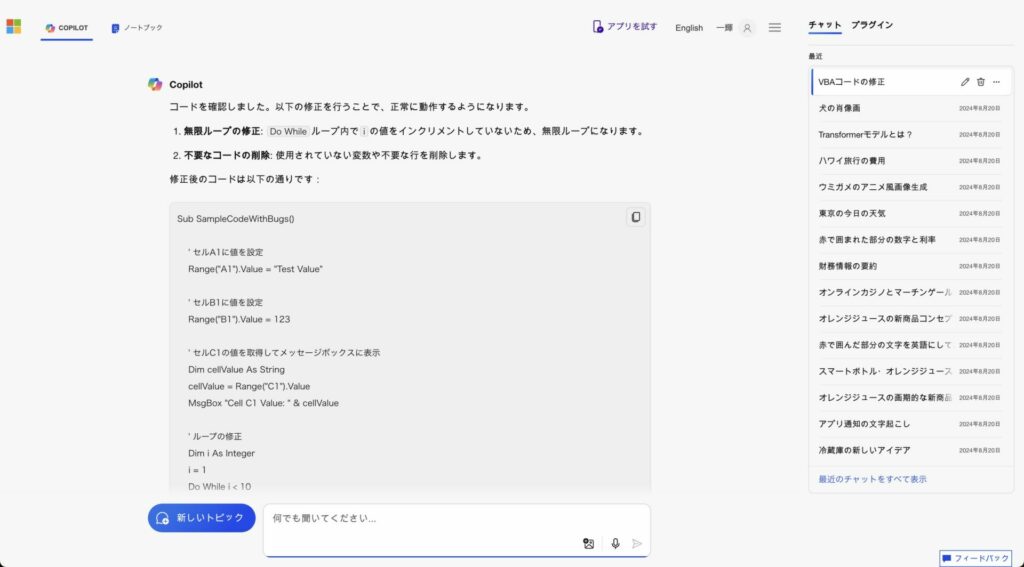This screenshot has height=567, width=1024.
Task: Select the チャット tab
Action: point(825,25)
